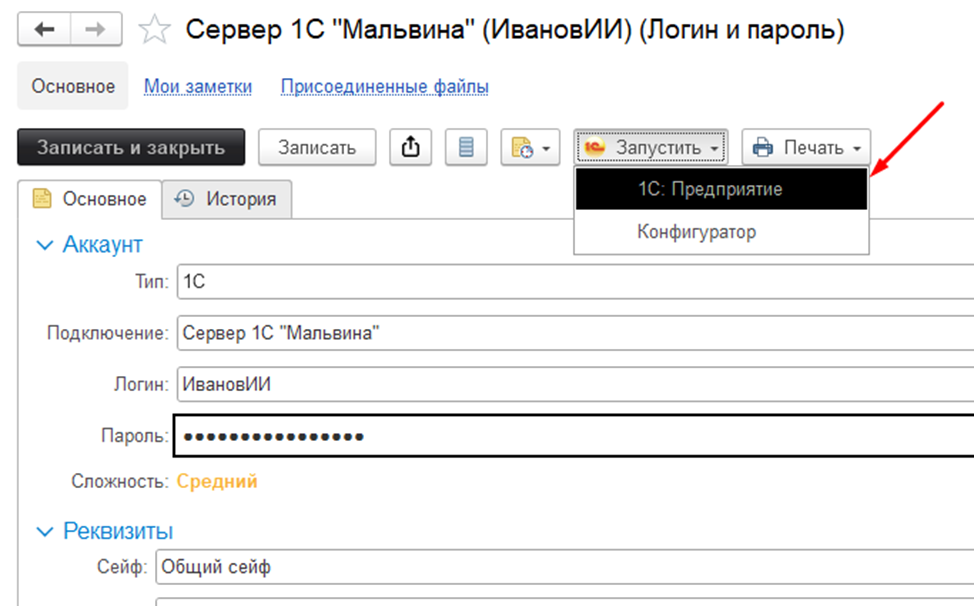The image size is (974, 606).
Task: Click the forward navigation arrow
Action: click(x=97, y=30)
